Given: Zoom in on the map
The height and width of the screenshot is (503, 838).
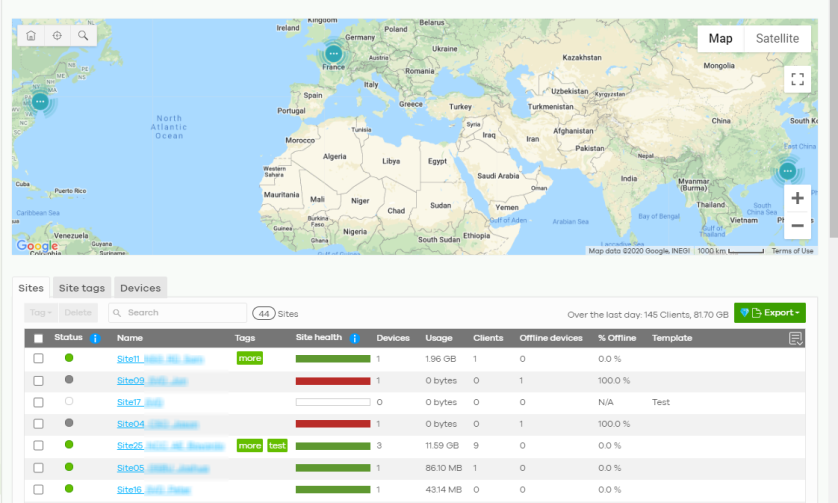Looking at the screenshot, I should coord(797,198).
